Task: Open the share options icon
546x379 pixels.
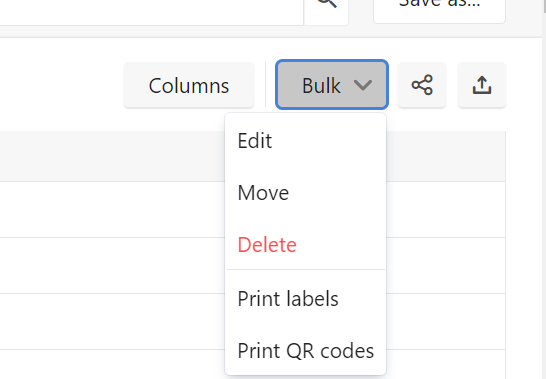Action: [x=422, y=85]
